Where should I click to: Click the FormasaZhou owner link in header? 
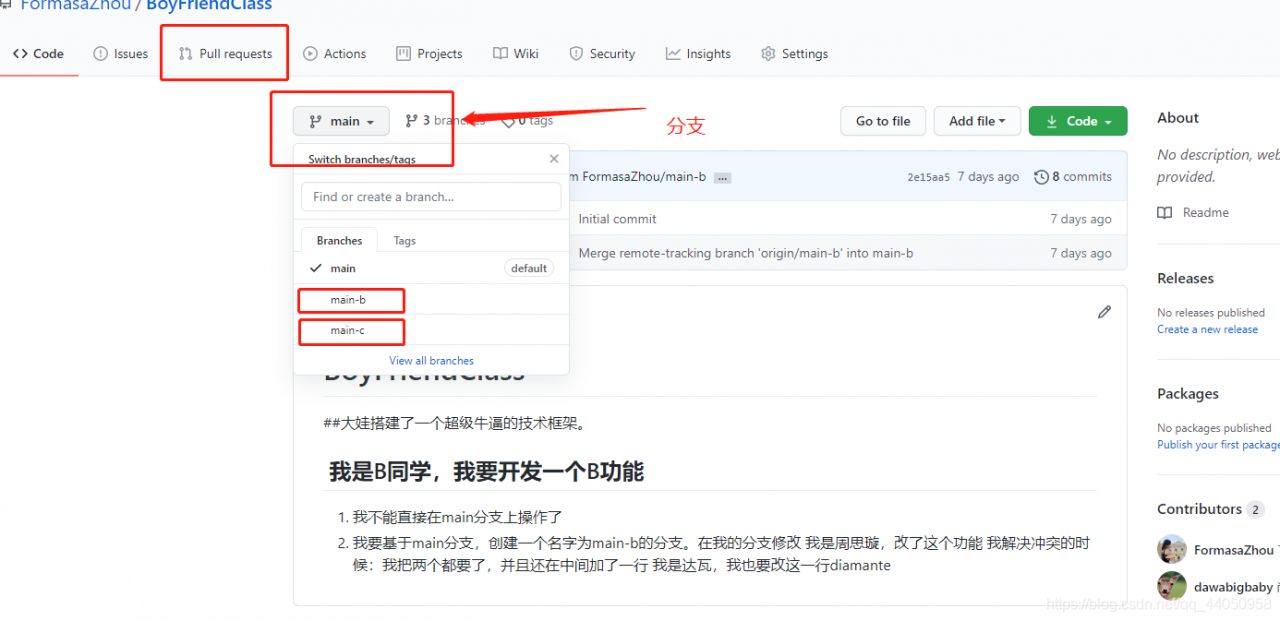(x=75, y=5)
